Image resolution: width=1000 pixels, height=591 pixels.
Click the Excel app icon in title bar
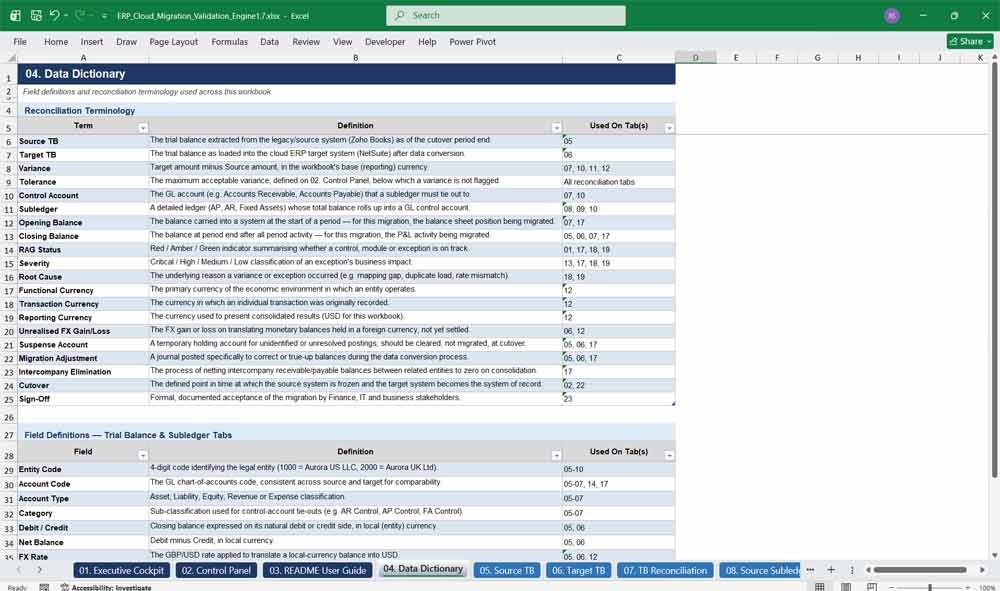coord(15,15)
